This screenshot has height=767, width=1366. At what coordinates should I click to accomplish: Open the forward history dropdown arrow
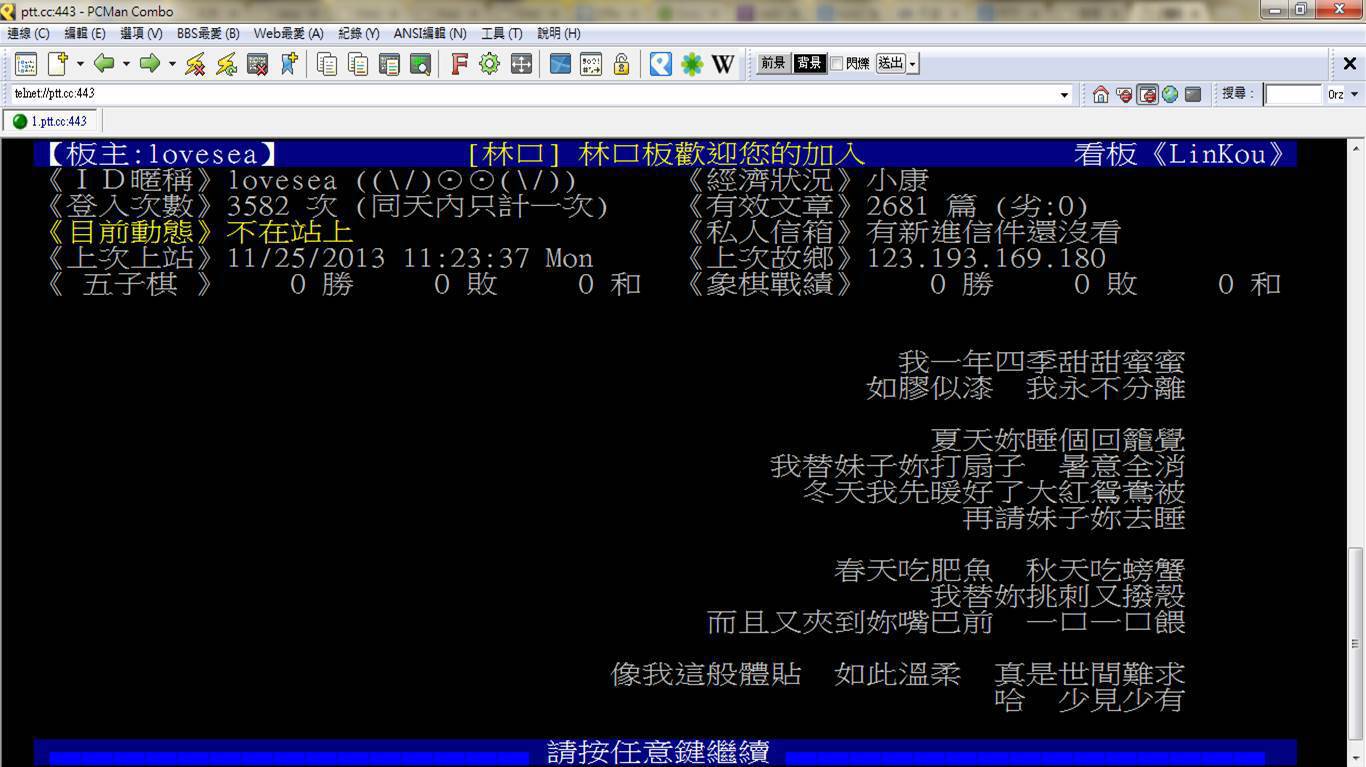[x=172, y=64]
